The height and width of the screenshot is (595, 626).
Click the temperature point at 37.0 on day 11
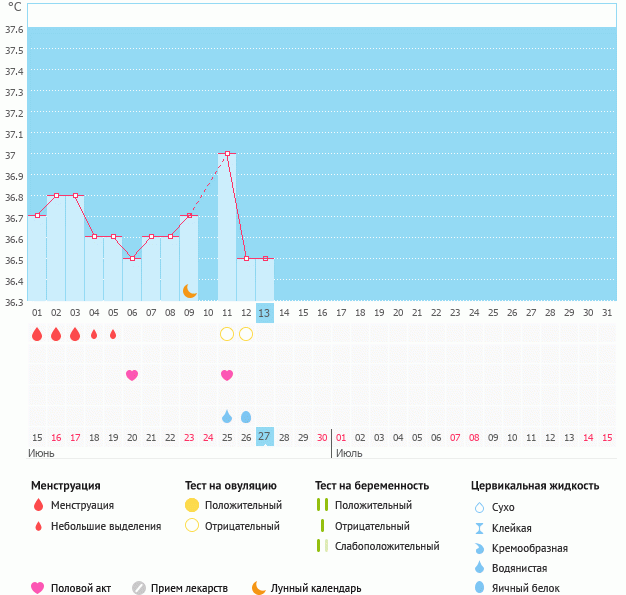pyautogui.click(x=227, y=154)
